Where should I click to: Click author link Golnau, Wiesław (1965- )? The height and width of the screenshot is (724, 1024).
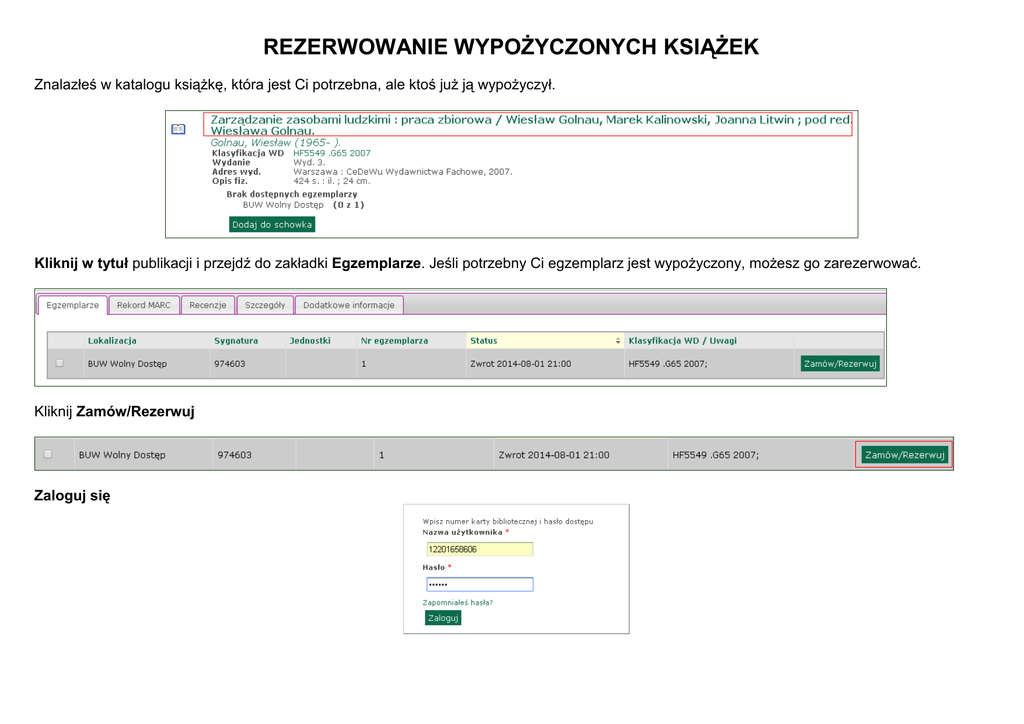click(x=275, y=143)
